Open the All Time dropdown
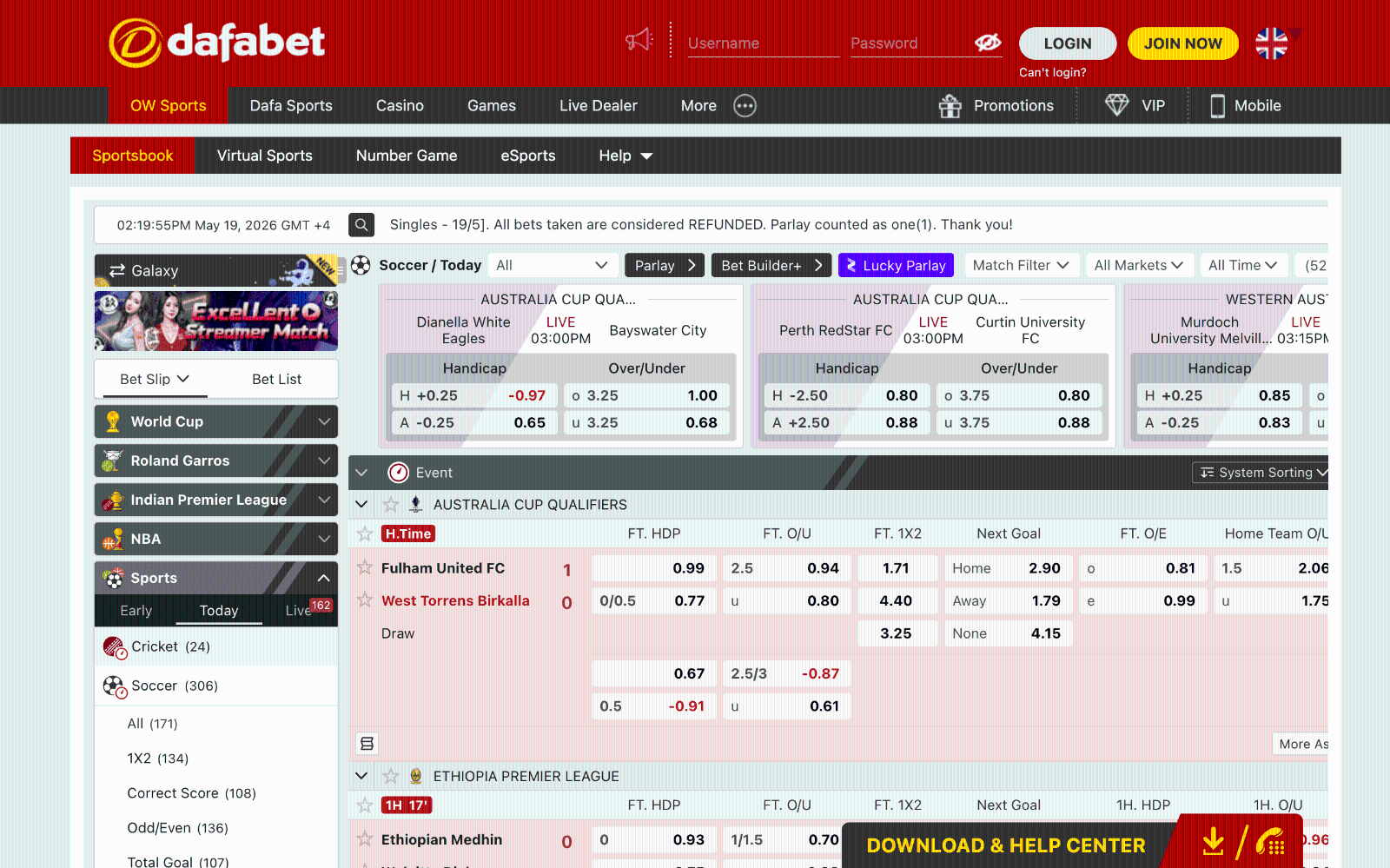Image resolution: width=1390 pixels, height=868 pixels. [x=1243, y=265]
